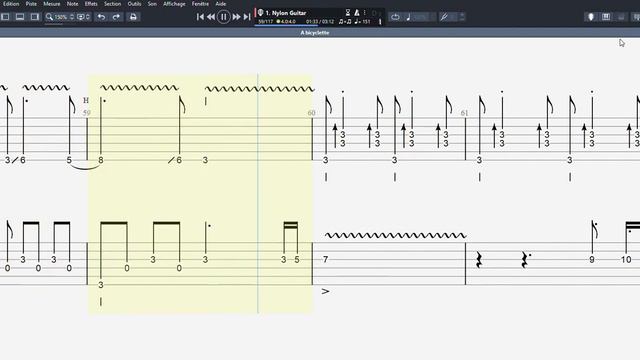
Task: Click the tuning fork icon
Action: [444, 17]
